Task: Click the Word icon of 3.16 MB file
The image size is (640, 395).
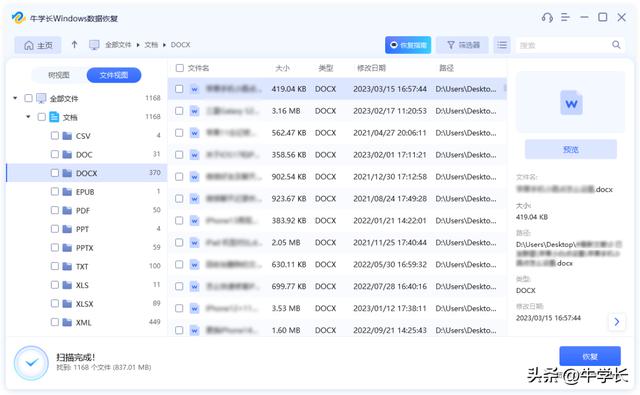Action: pos(195,111)
